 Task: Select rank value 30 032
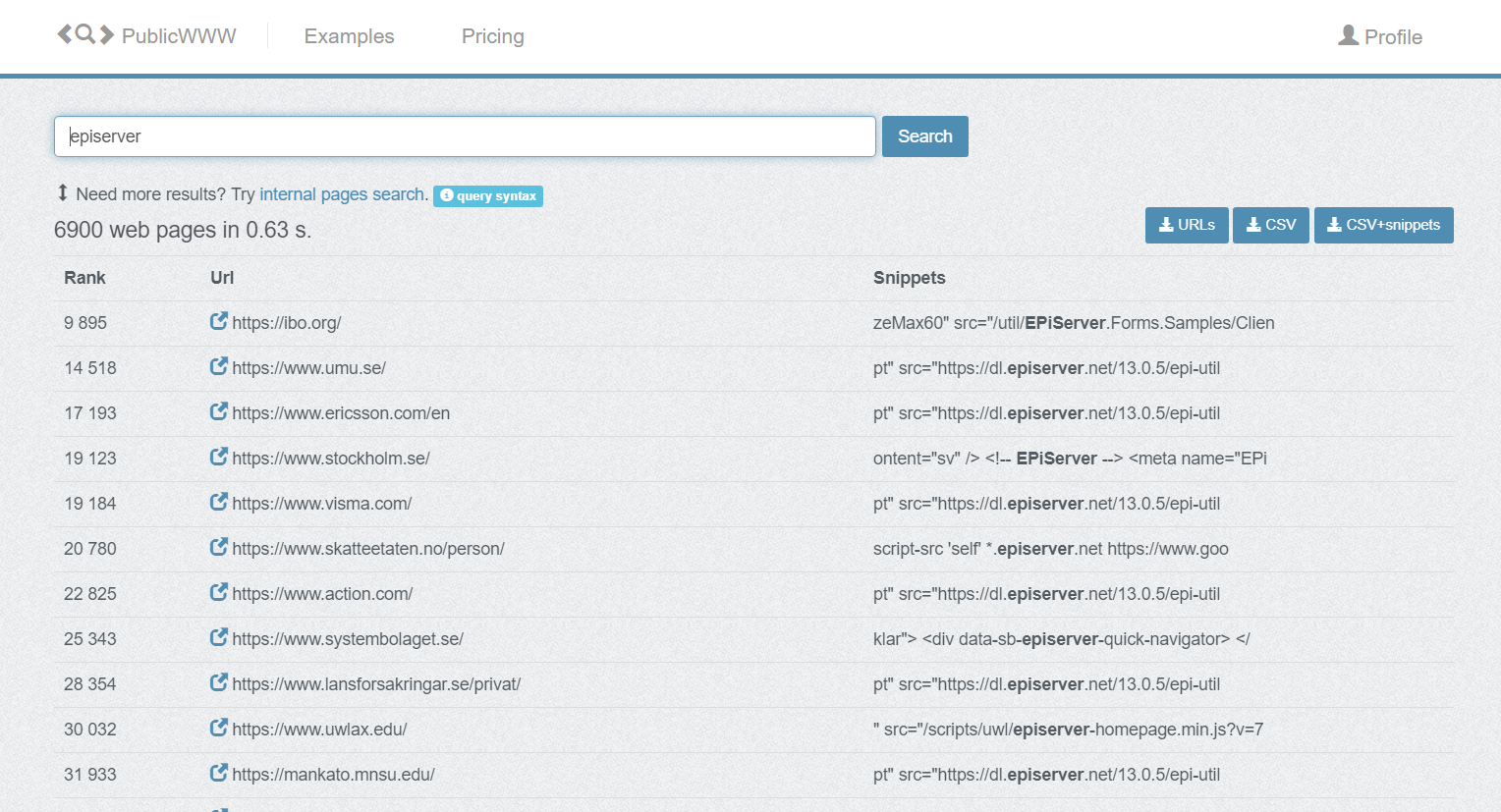pyautogui.click(x=90, y=730)
